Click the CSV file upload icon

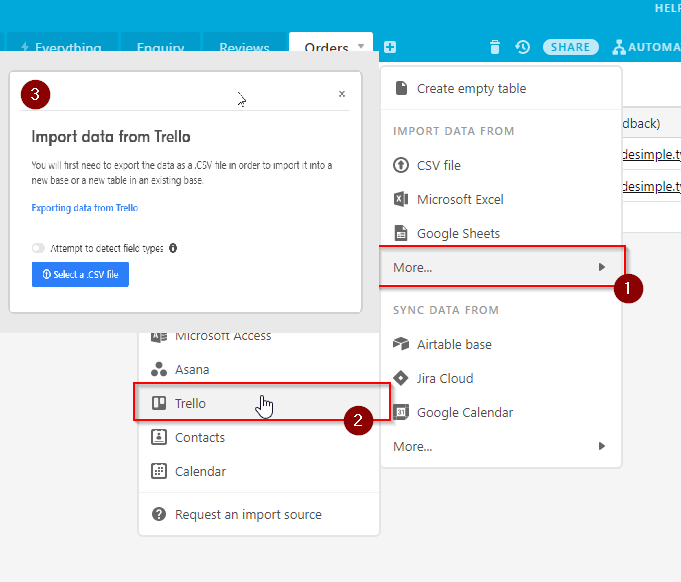click(x=401, y=165)
